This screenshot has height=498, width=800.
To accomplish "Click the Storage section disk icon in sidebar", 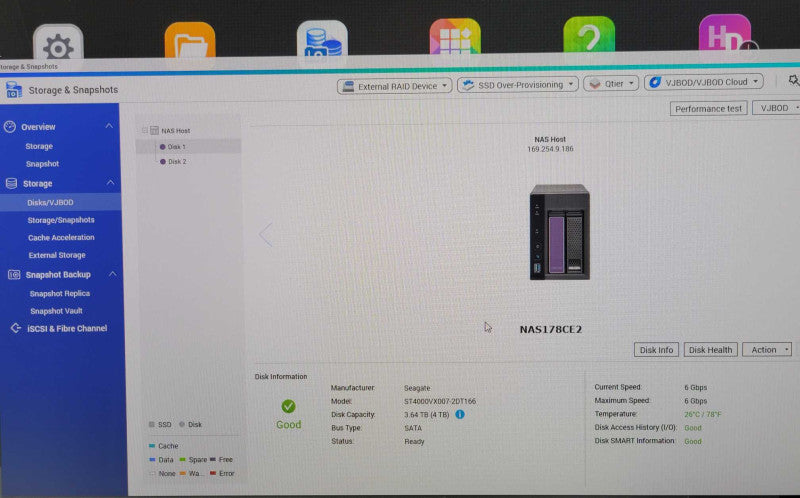I will 11,183.
